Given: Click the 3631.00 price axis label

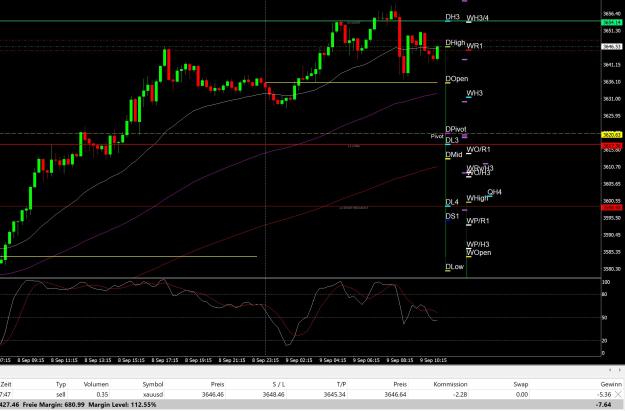Looking at the screenshot, I should (611, 99).
